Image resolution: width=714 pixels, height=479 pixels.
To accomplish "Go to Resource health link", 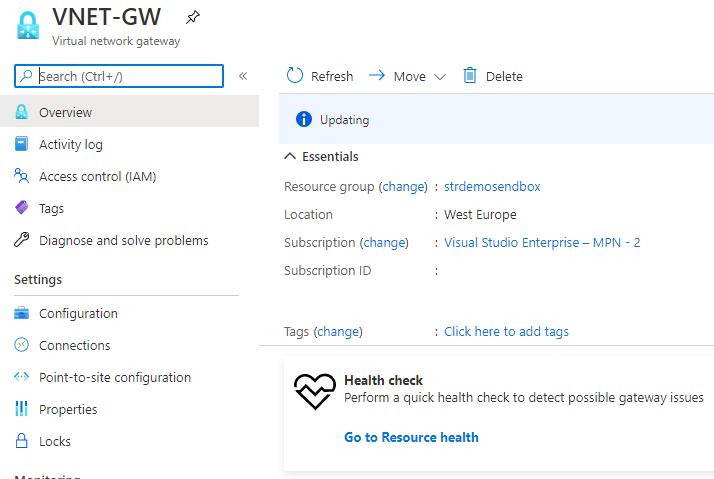I will click(411, 437).
